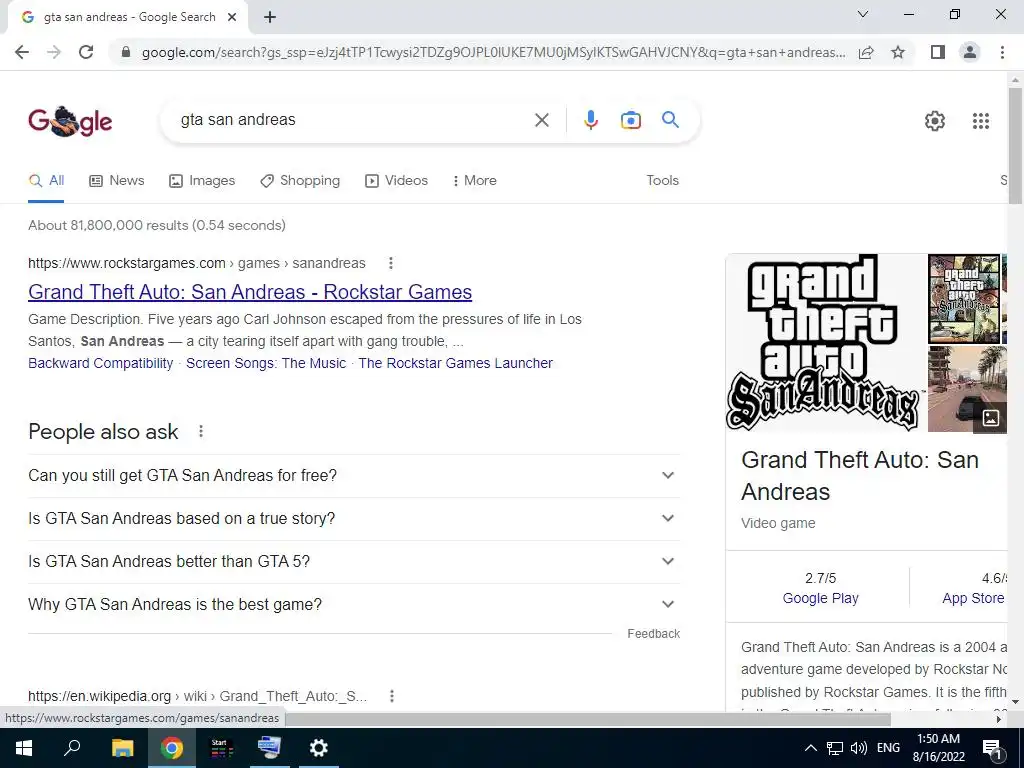The width and height of the screenshot is (1024, 768).
Task: Click the padlock site info icon
Action: coord(126,52)
